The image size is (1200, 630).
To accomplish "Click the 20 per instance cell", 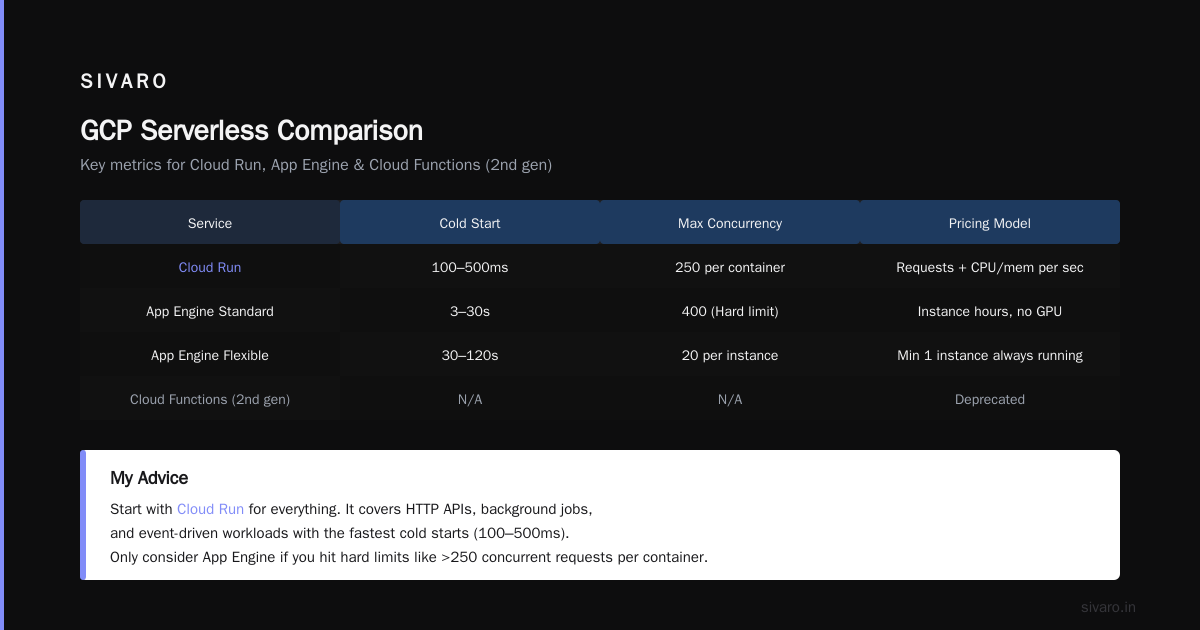I will 730,355.
